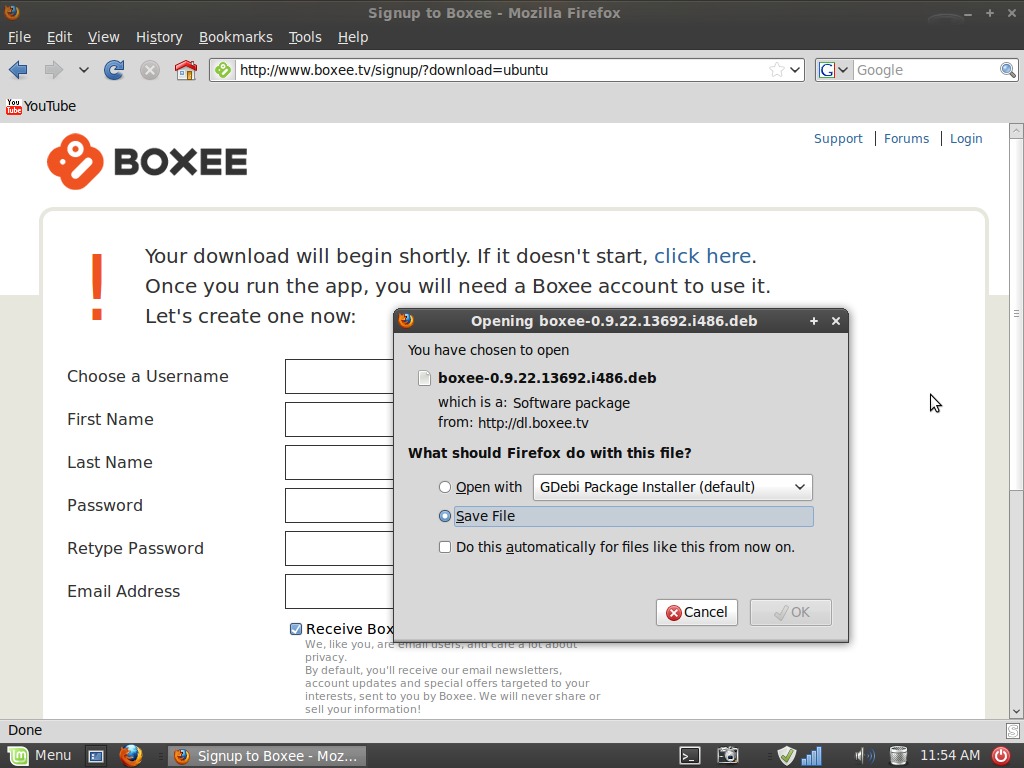Image resolution: width=1024 pixels, height=768 pixels.
Task: Open the View menu
Action: pos(103,37)
